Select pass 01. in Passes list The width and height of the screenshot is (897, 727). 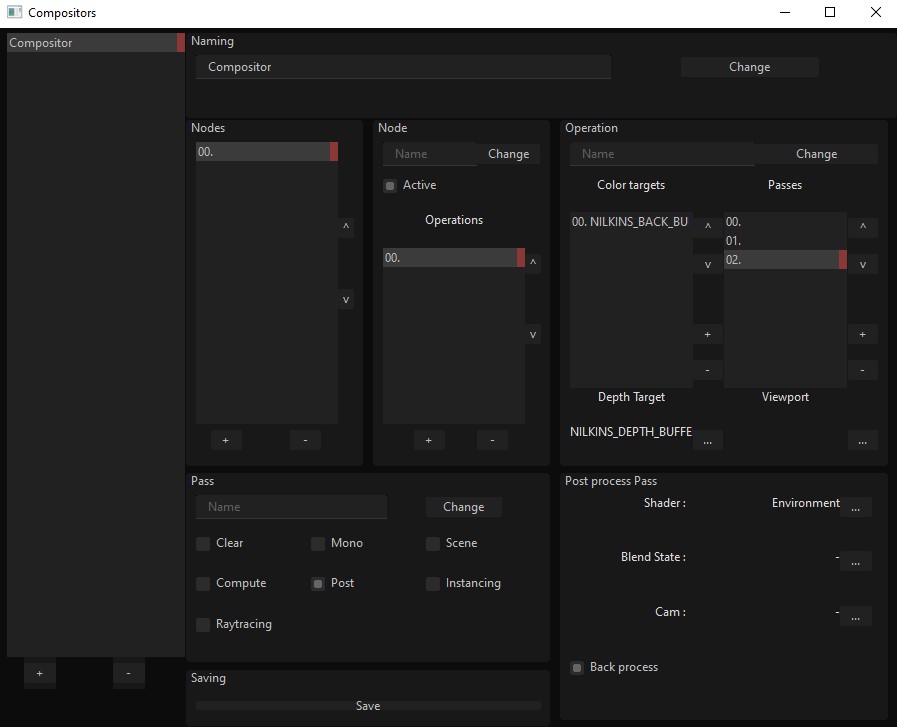coord(785,241)
